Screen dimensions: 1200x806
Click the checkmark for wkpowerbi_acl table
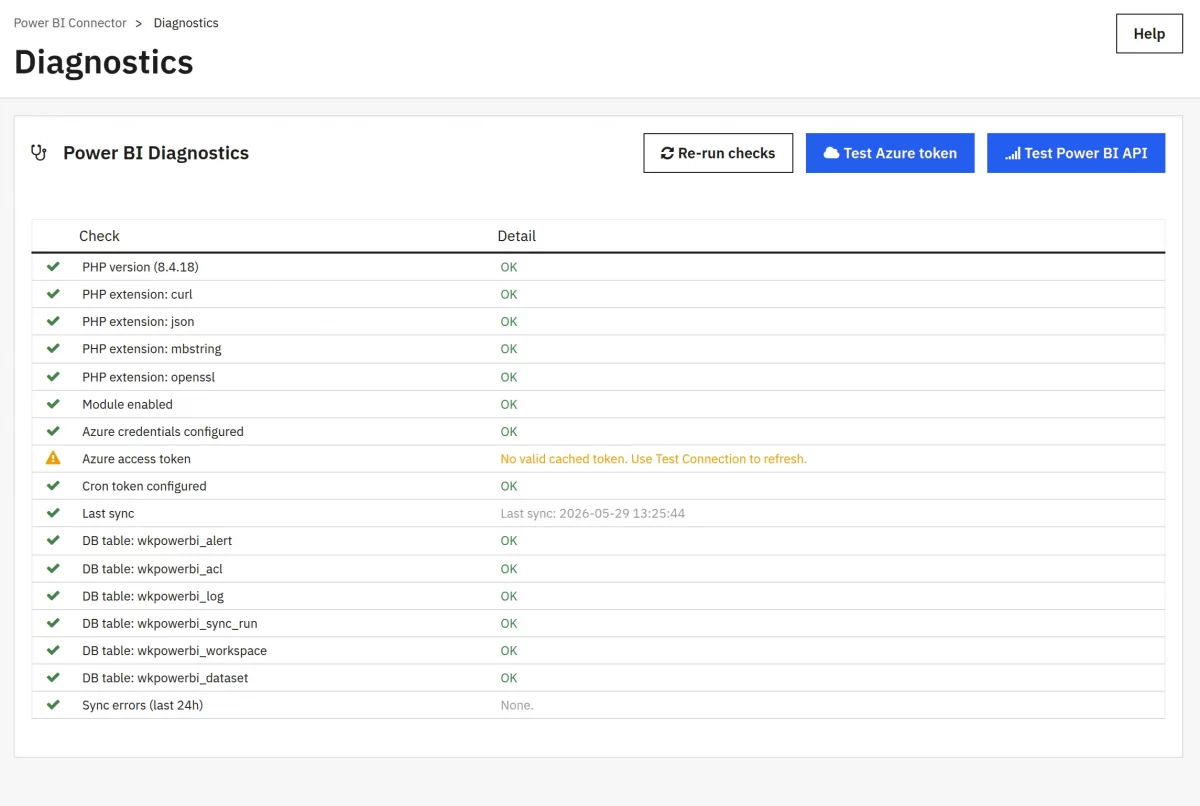point(53,568)
